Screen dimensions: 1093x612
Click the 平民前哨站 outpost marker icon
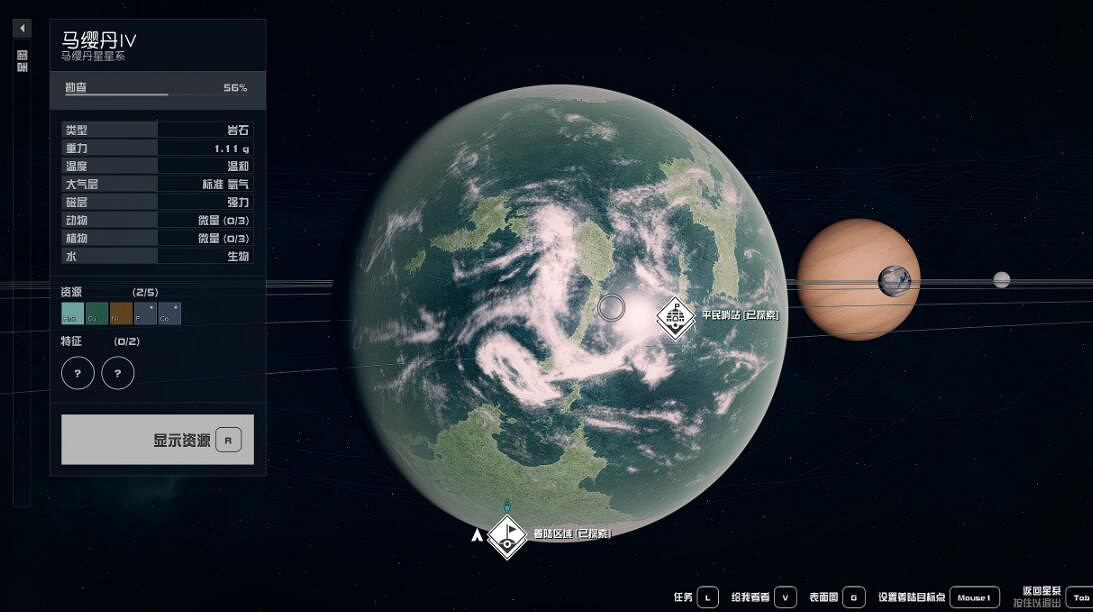(x=676, y=317)
